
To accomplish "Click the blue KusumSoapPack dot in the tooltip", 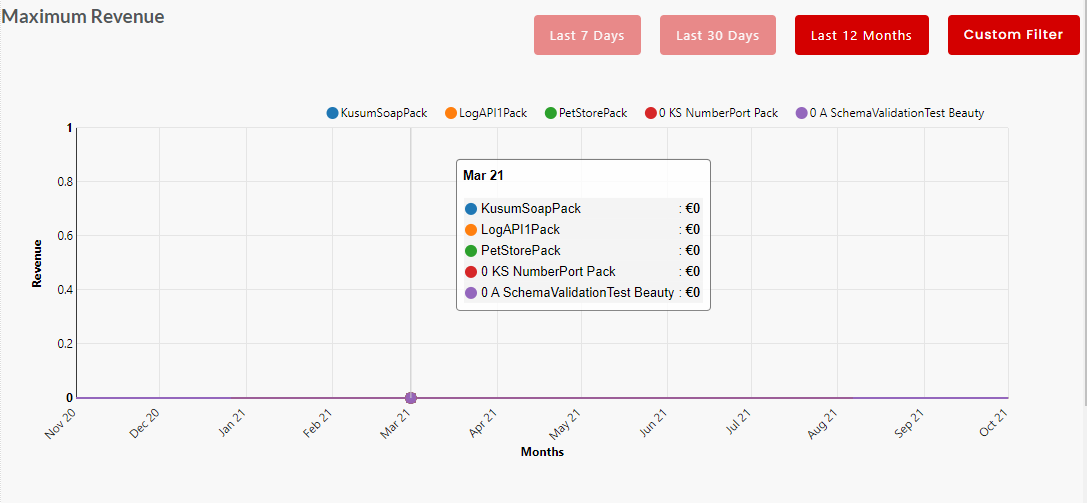I will 471,209.
